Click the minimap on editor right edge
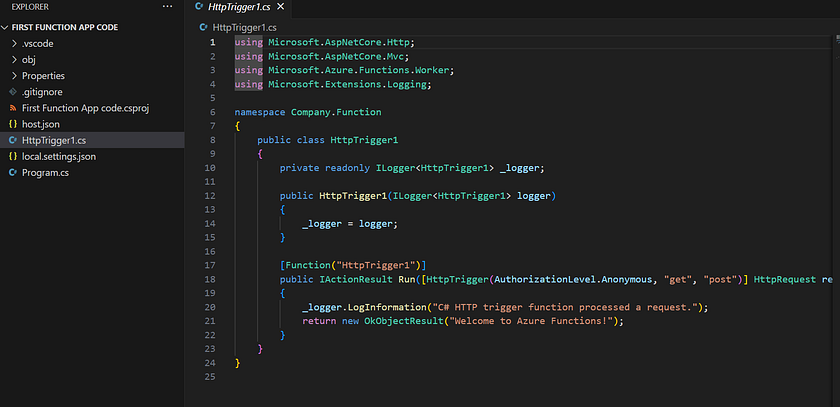The height and width of the screenshot is (407, 840). point(836,48)
